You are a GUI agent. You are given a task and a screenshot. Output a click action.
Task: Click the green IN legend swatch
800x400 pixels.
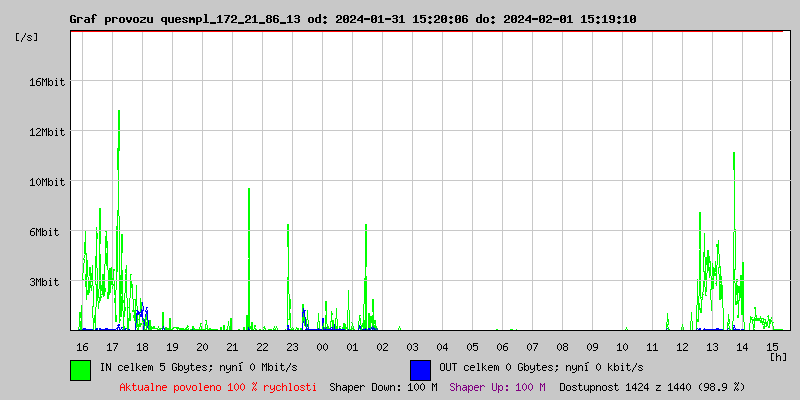coord(80,369)
